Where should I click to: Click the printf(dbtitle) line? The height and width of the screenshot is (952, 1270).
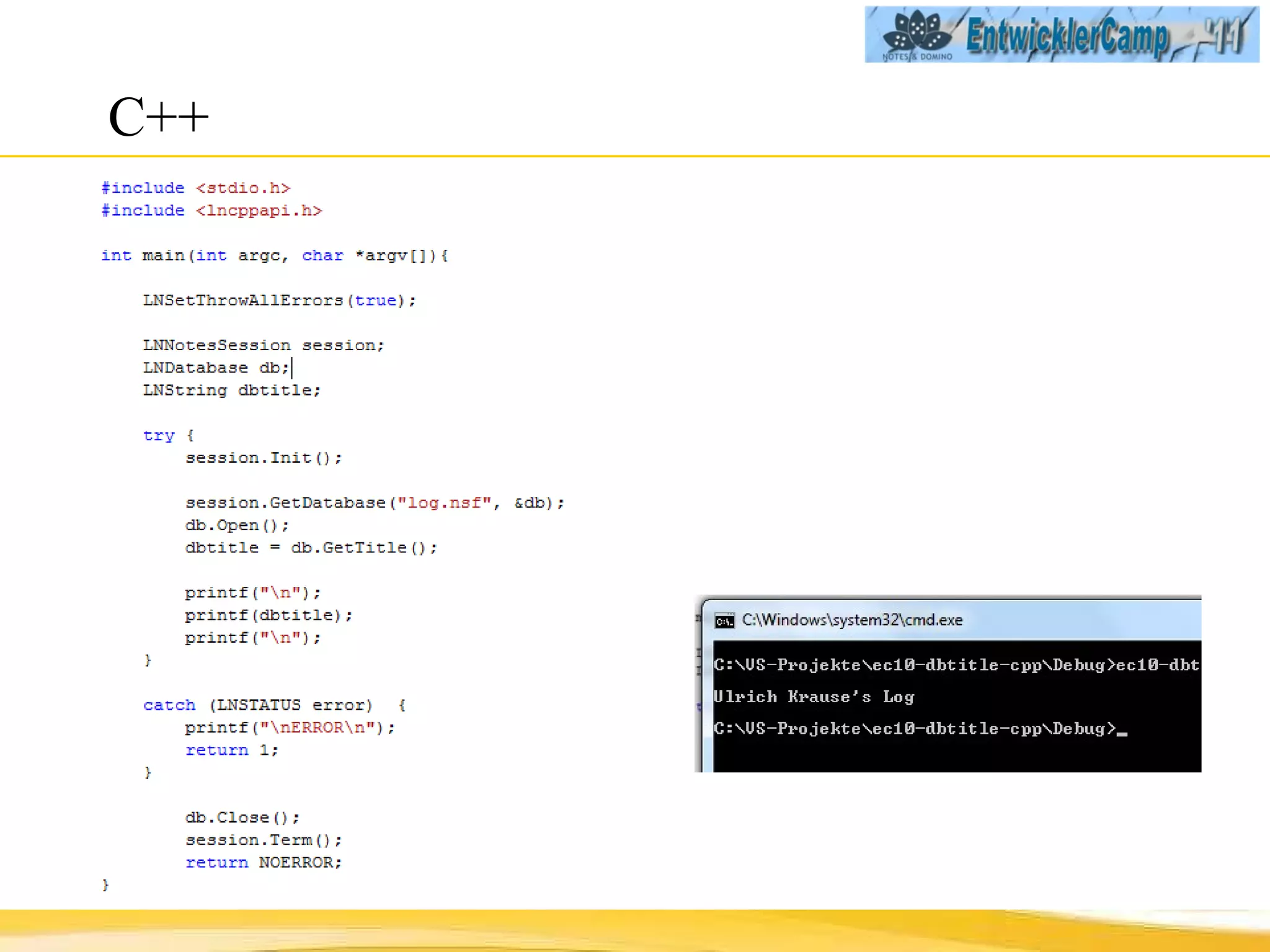pyautogui.click(x=268, y=615)
